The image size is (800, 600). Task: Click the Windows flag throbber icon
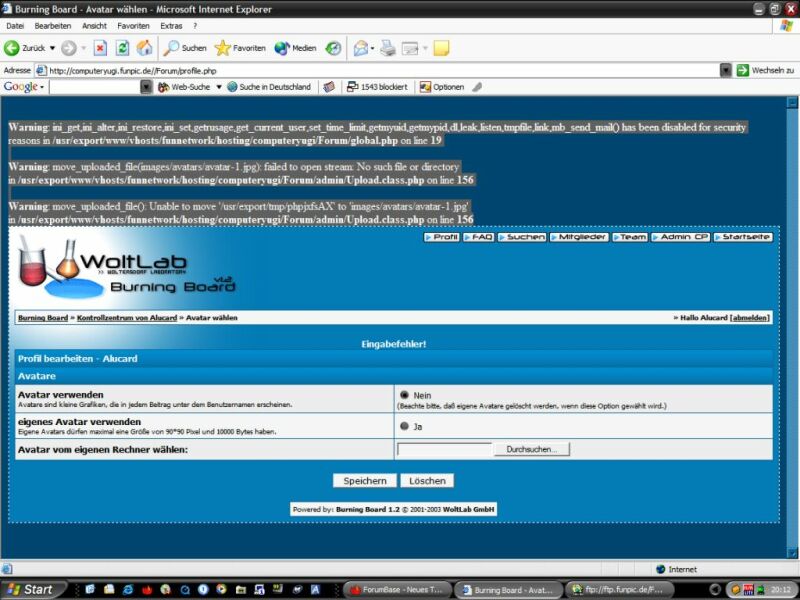pos(786,26)
